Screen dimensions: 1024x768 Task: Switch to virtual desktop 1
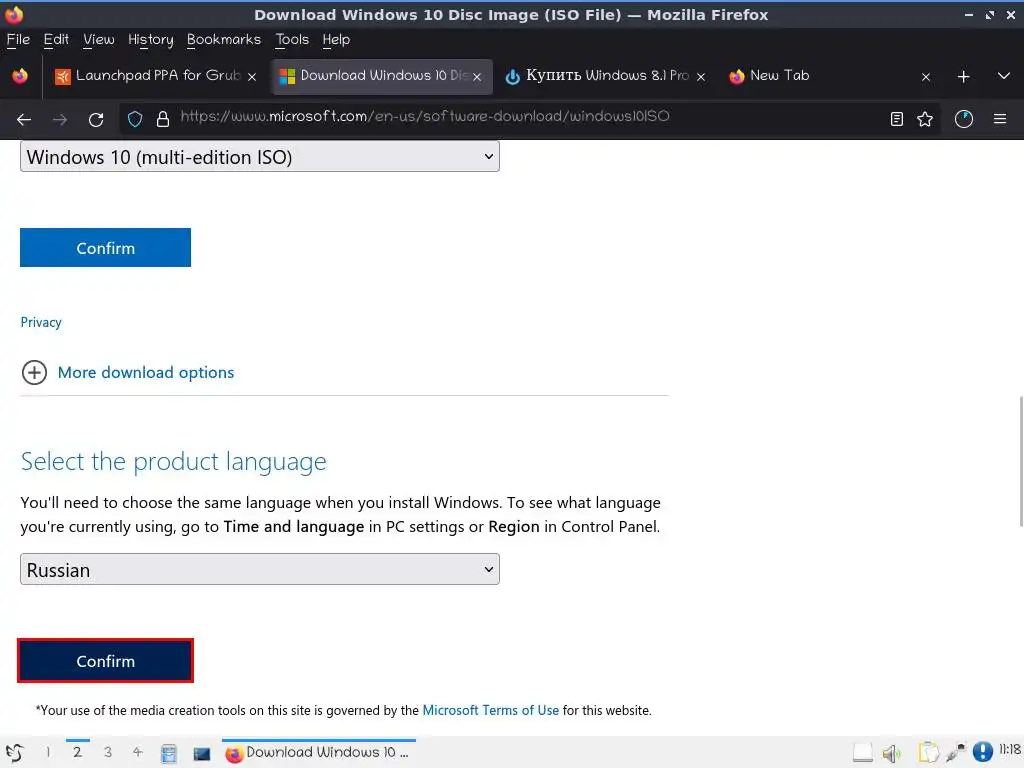point(48,752)
